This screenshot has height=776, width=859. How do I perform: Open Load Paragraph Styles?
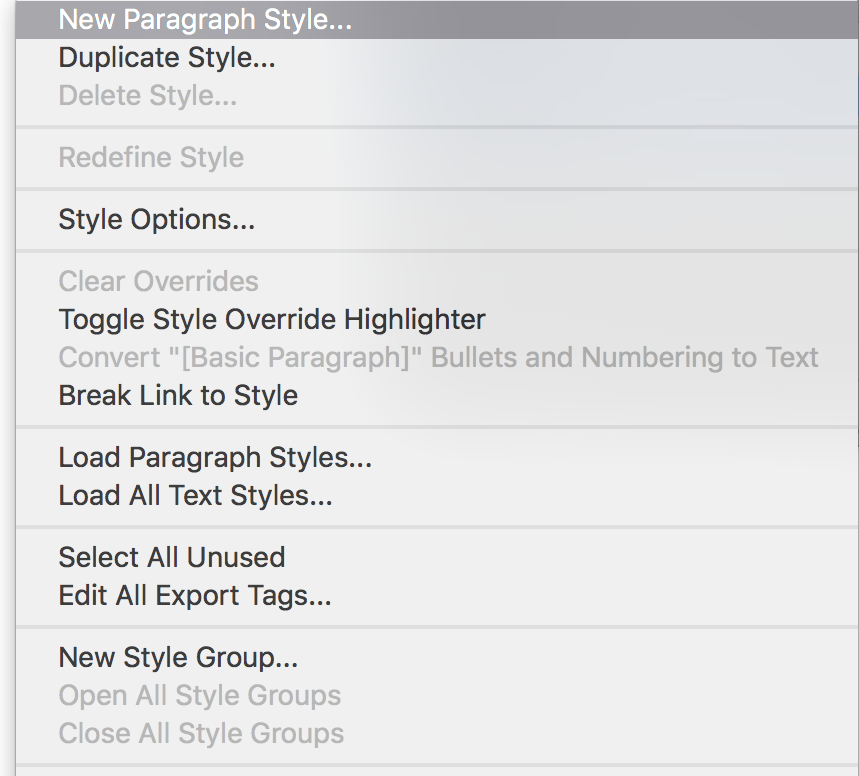pos(215,458)
